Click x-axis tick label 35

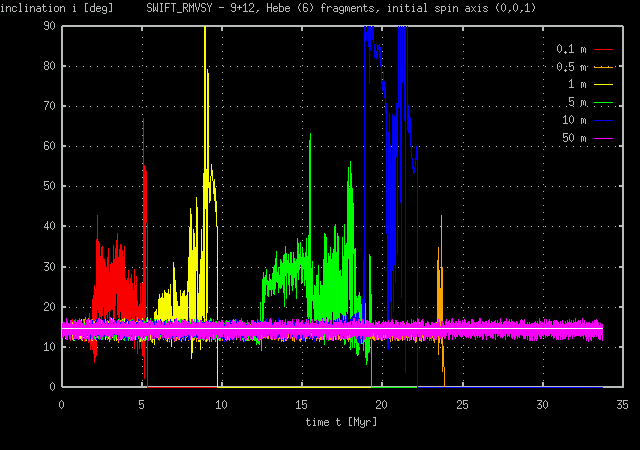click(622, 405)
